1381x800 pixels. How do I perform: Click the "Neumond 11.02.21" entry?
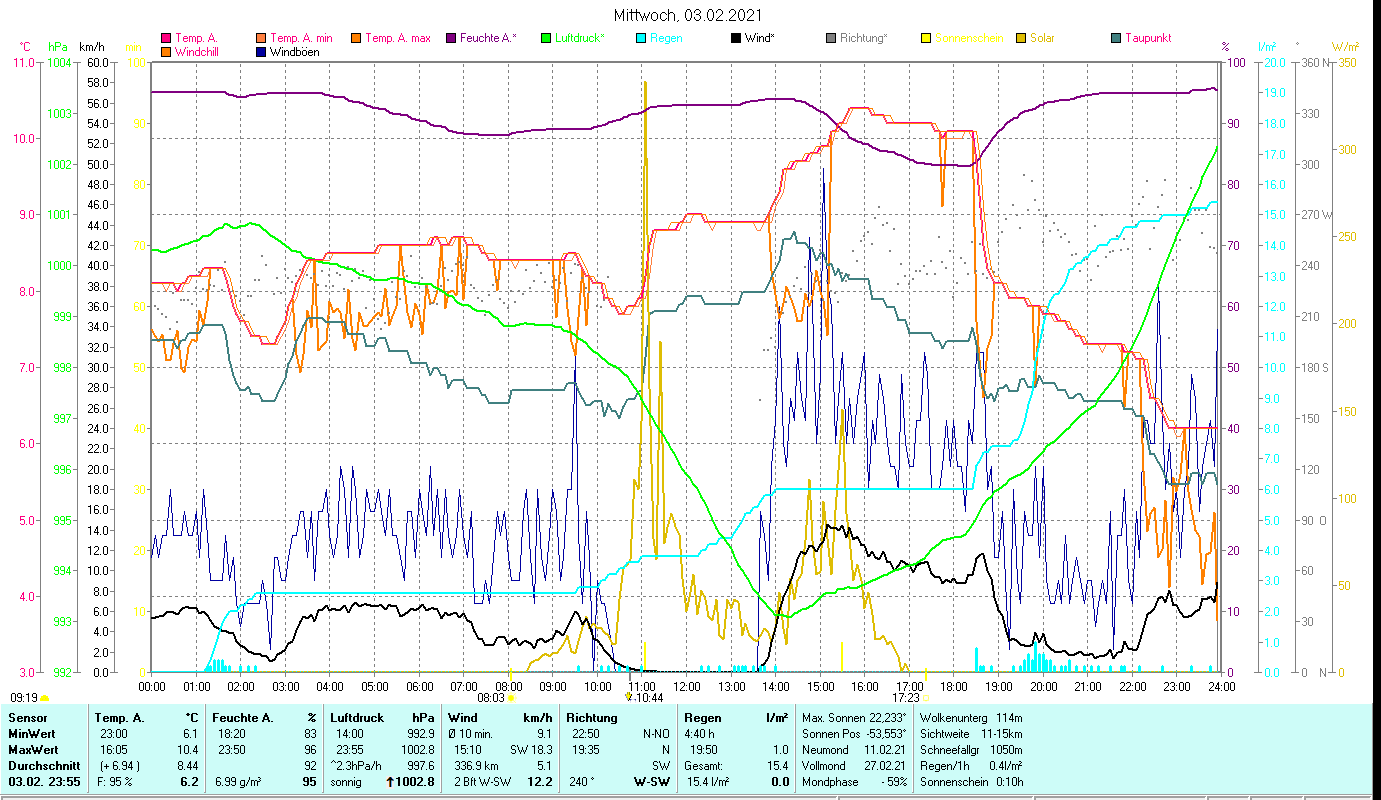(x=854, y=749)
